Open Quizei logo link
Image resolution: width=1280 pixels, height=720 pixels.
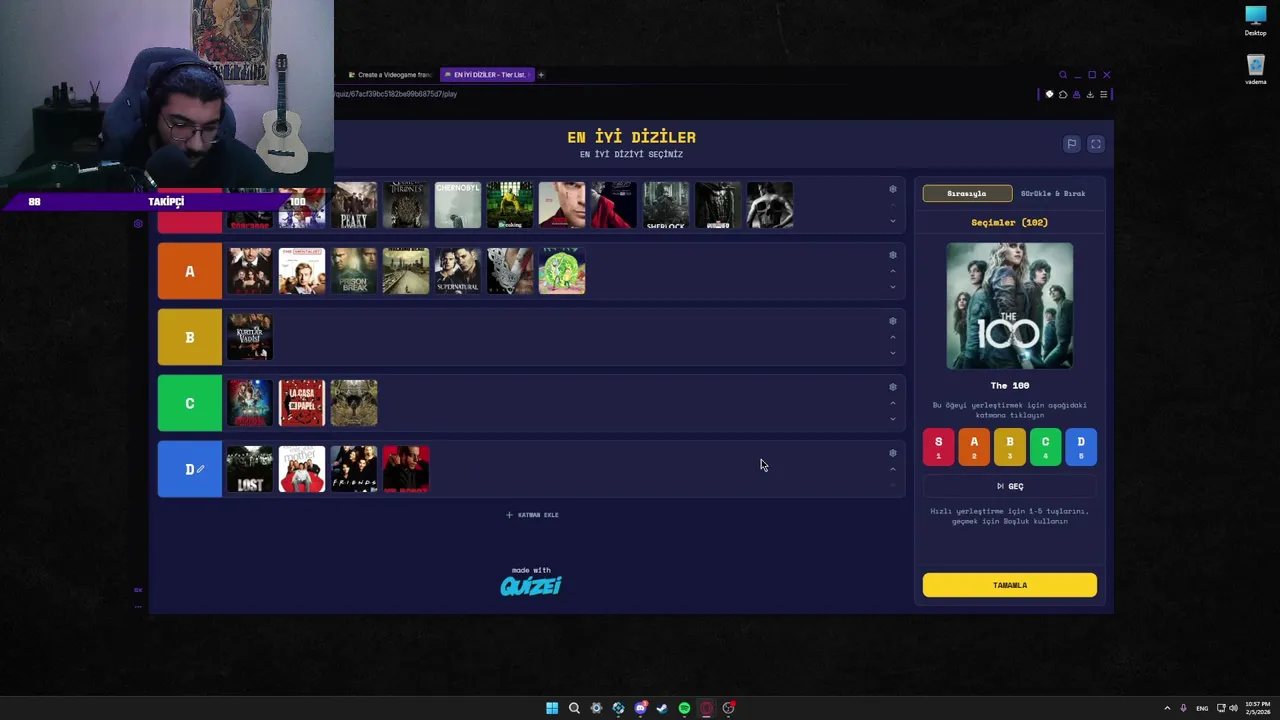coord(531,584)
